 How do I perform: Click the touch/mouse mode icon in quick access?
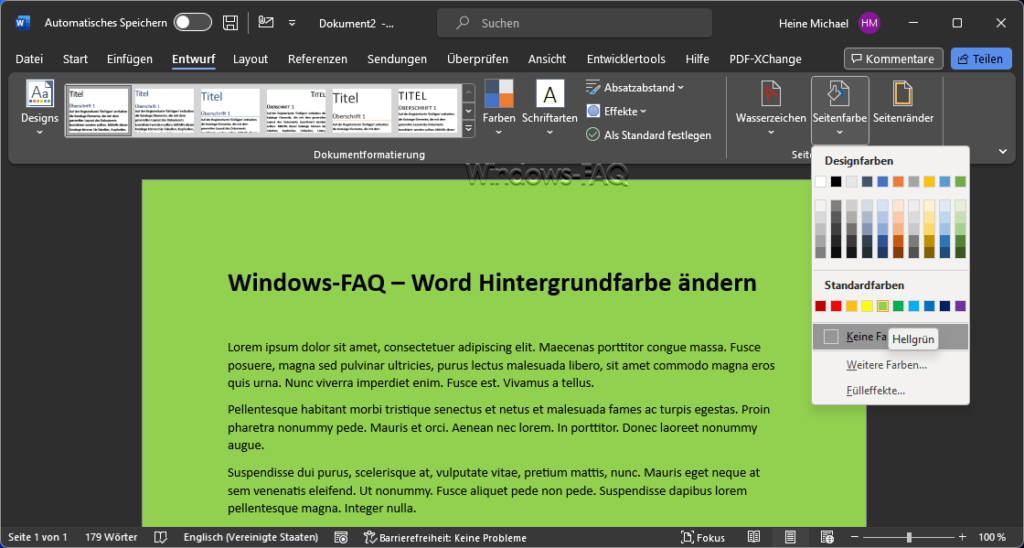point(265,23)
